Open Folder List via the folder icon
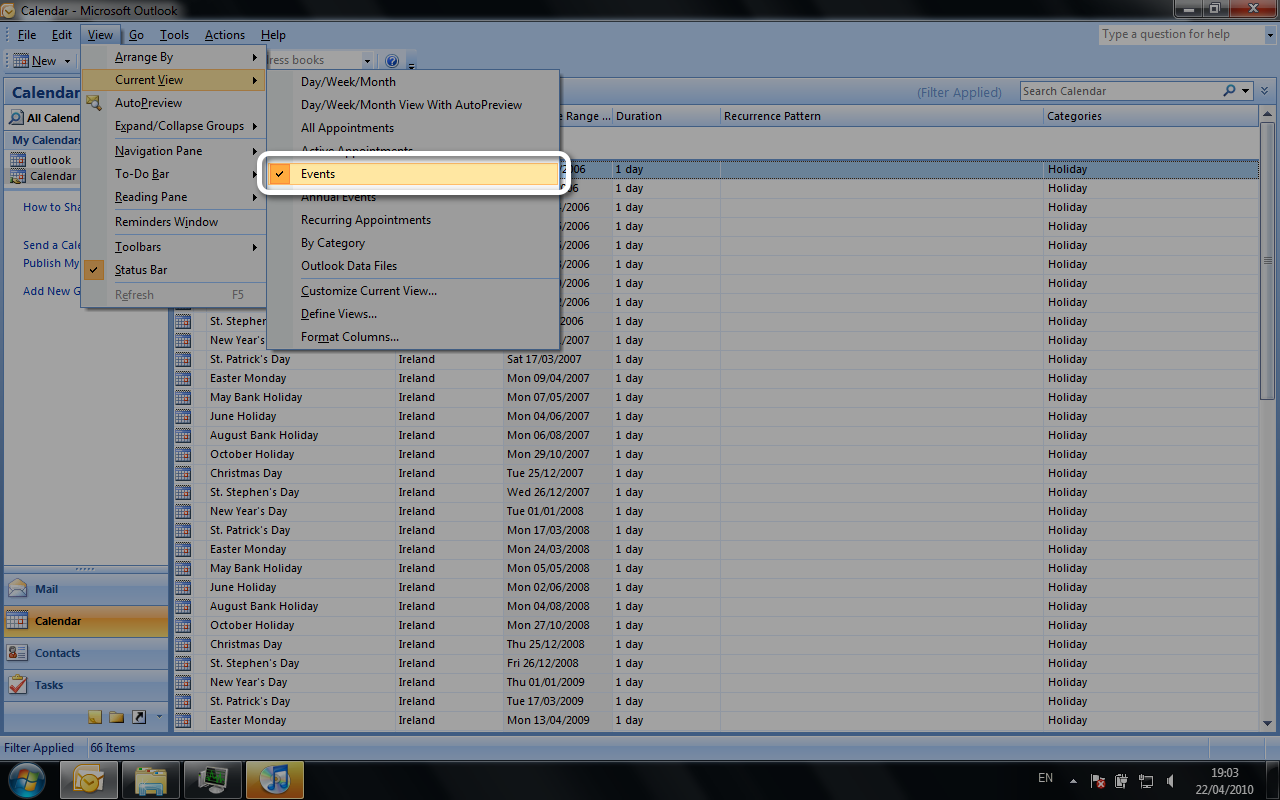The height and width of the screenshot is (800, 1280). pos(117,717)
